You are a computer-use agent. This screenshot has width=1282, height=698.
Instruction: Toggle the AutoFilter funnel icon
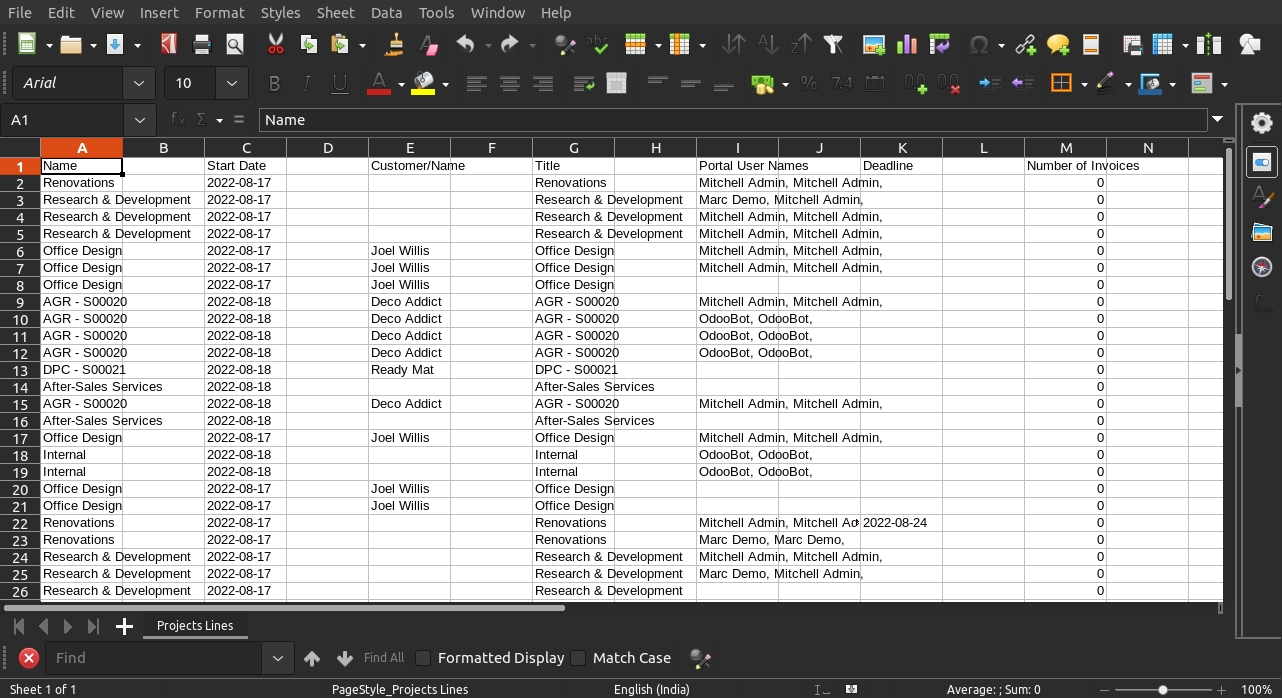click(x=833, y=44)
